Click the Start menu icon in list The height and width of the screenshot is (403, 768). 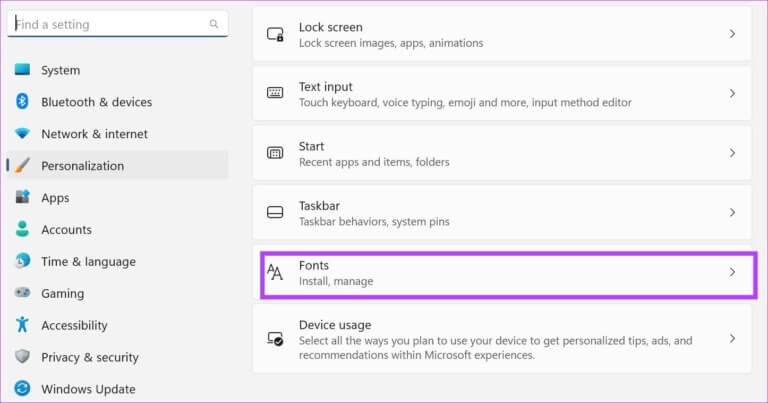click(x=275, y=153)
